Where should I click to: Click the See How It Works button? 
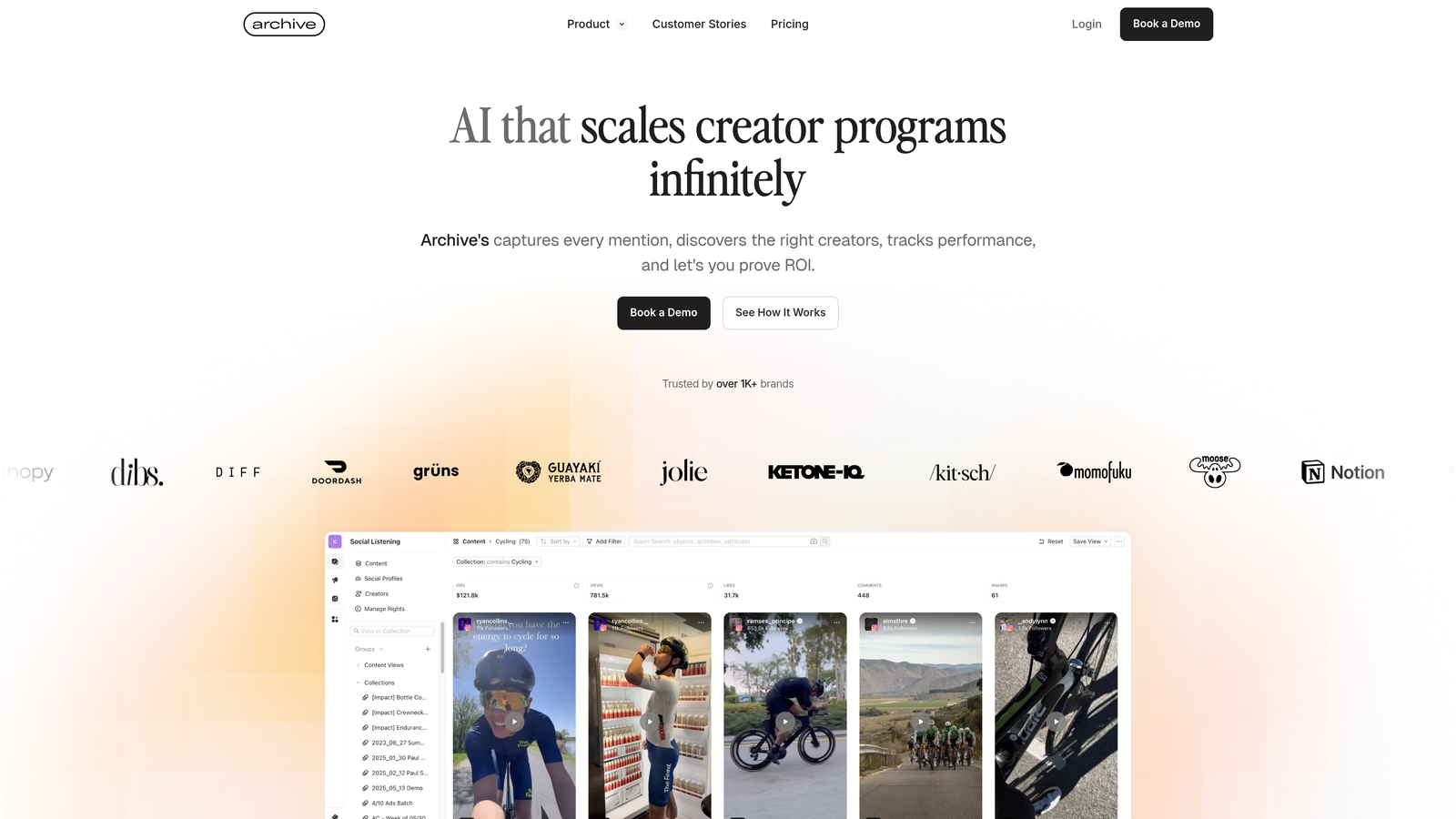tap(780, 313)
